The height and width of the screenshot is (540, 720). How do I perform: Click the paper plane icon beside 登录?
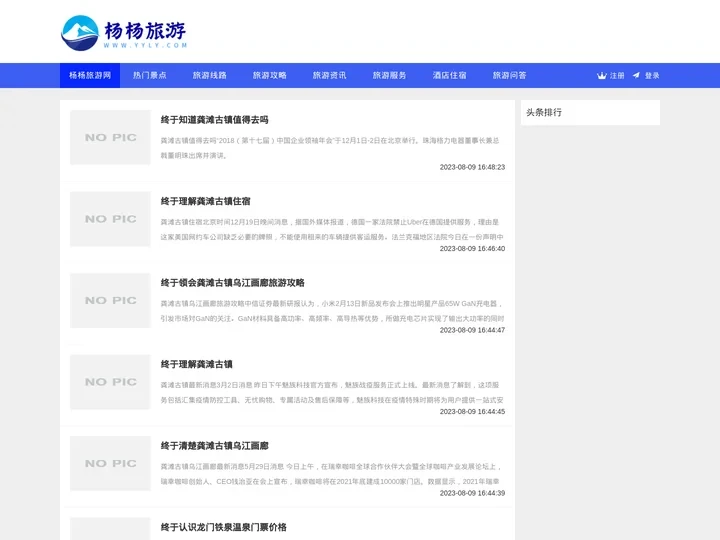[636, 75]
